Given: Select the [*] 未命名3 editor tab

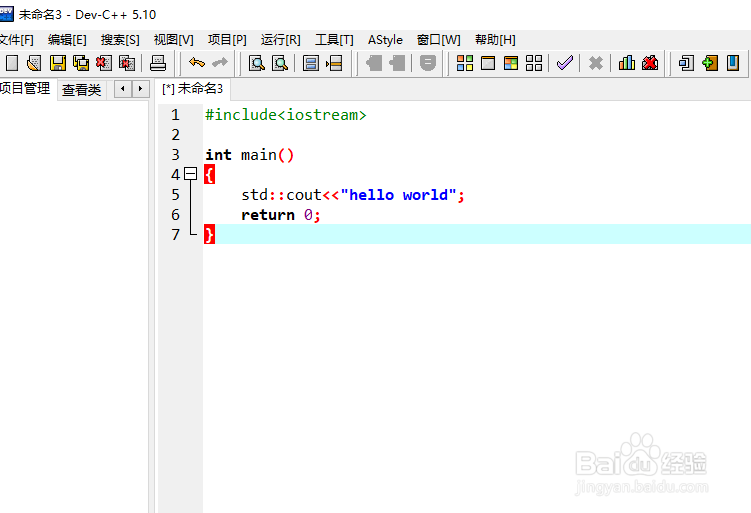Looking at the screenshot, I should 193,89.
